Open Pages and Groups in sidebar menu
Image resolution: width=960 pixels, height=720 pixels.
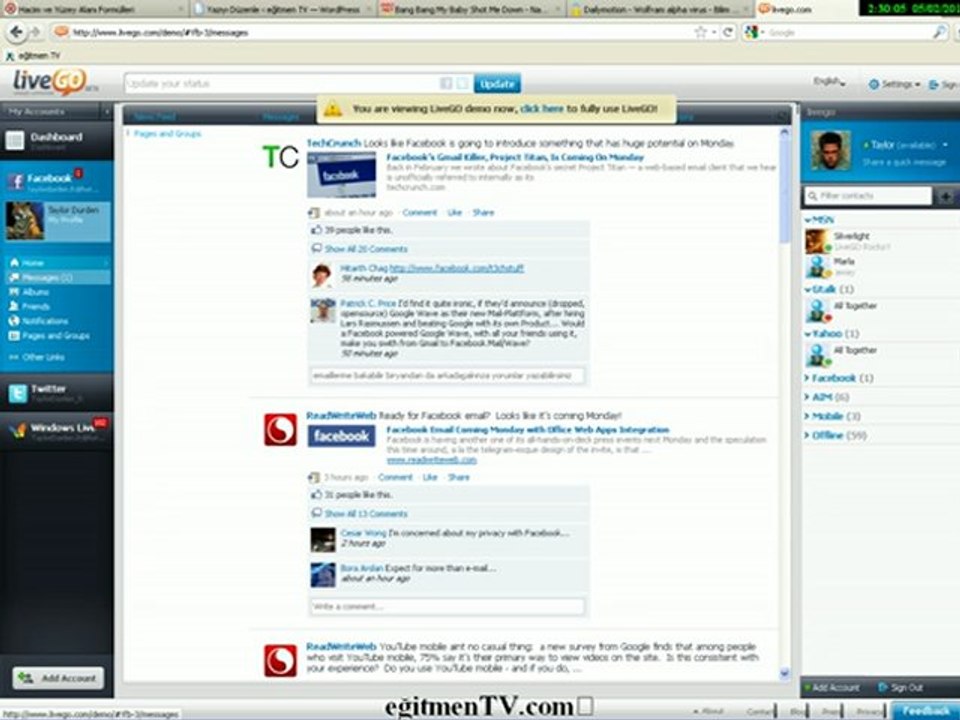(55, 336)
